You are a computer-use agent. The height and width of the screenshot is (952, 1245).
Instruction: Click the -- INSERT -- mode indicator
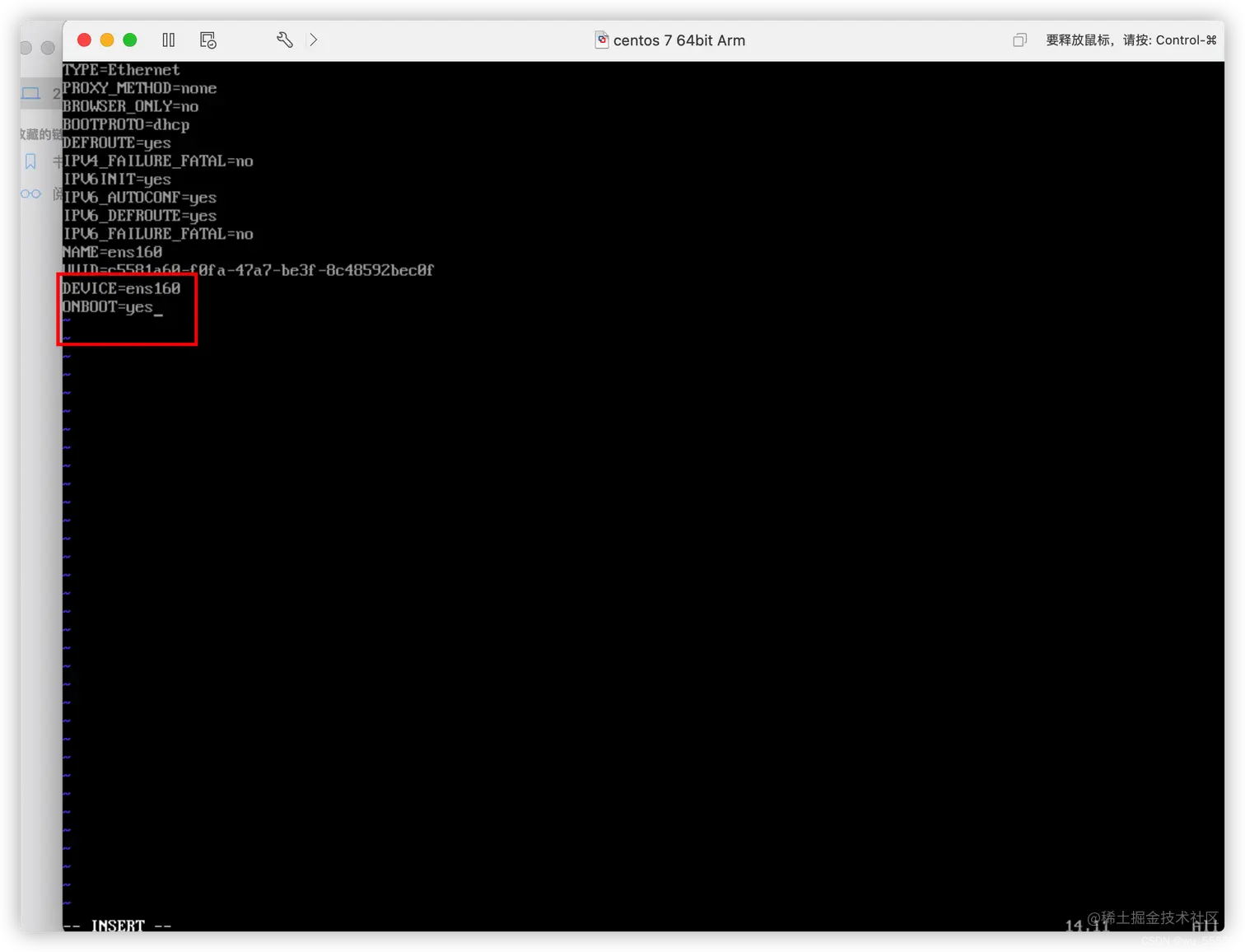[x=118, y=926]
